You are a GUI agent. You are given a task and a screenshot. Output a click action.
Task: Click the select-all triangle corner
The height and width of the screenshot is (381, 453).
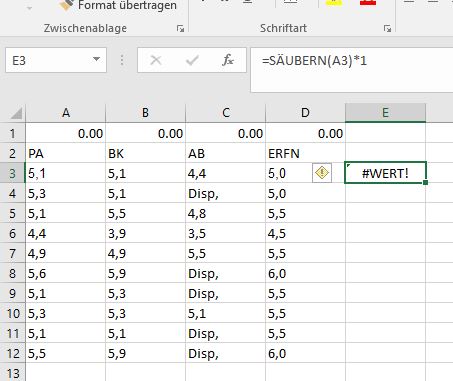click(16, 113)
